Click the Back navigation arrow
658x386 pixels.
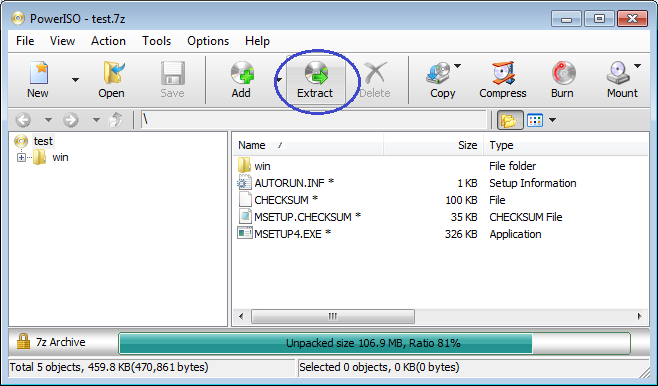(x=23, y=120)
